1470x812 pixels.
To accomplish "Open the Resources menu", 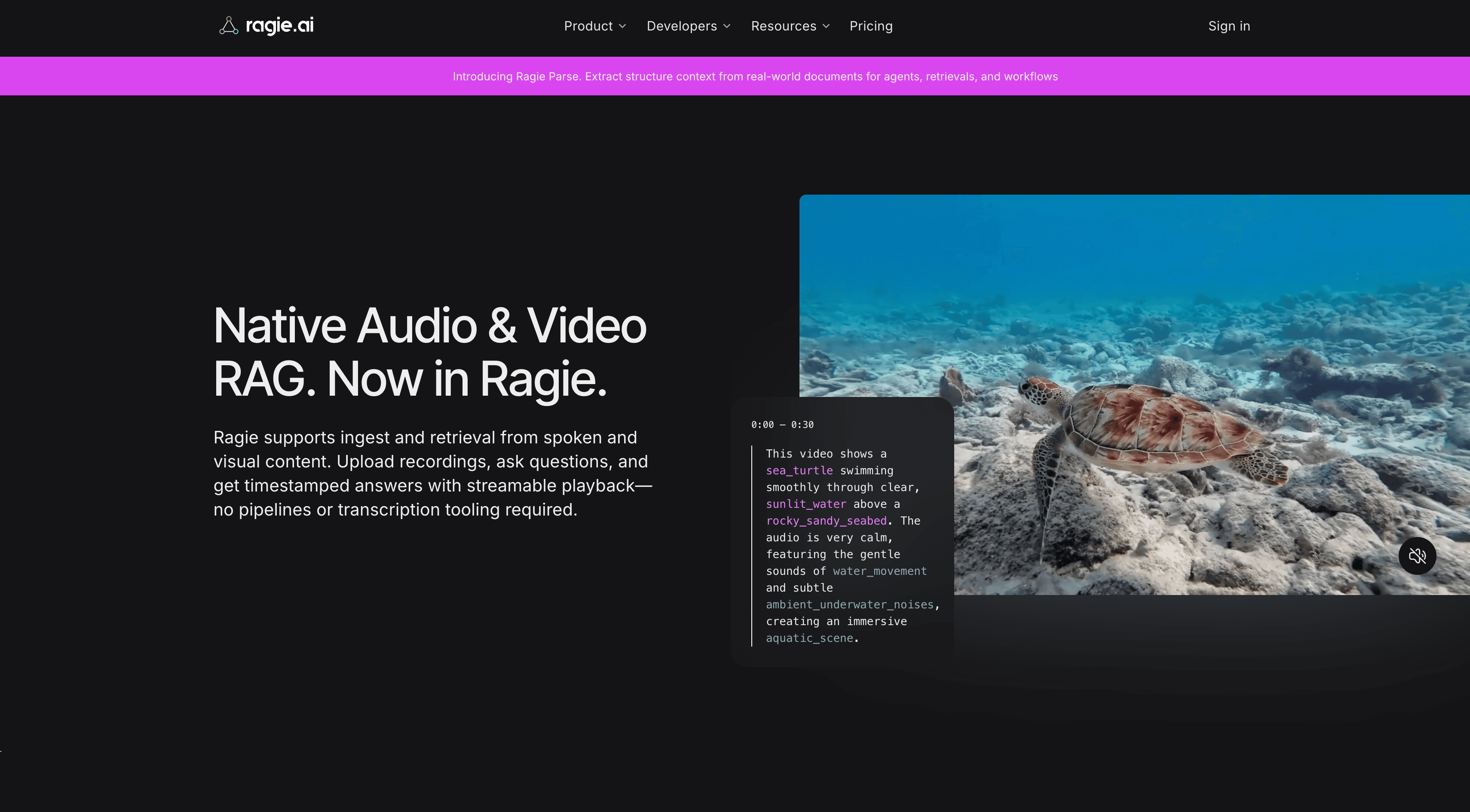I will coord(790,26).
